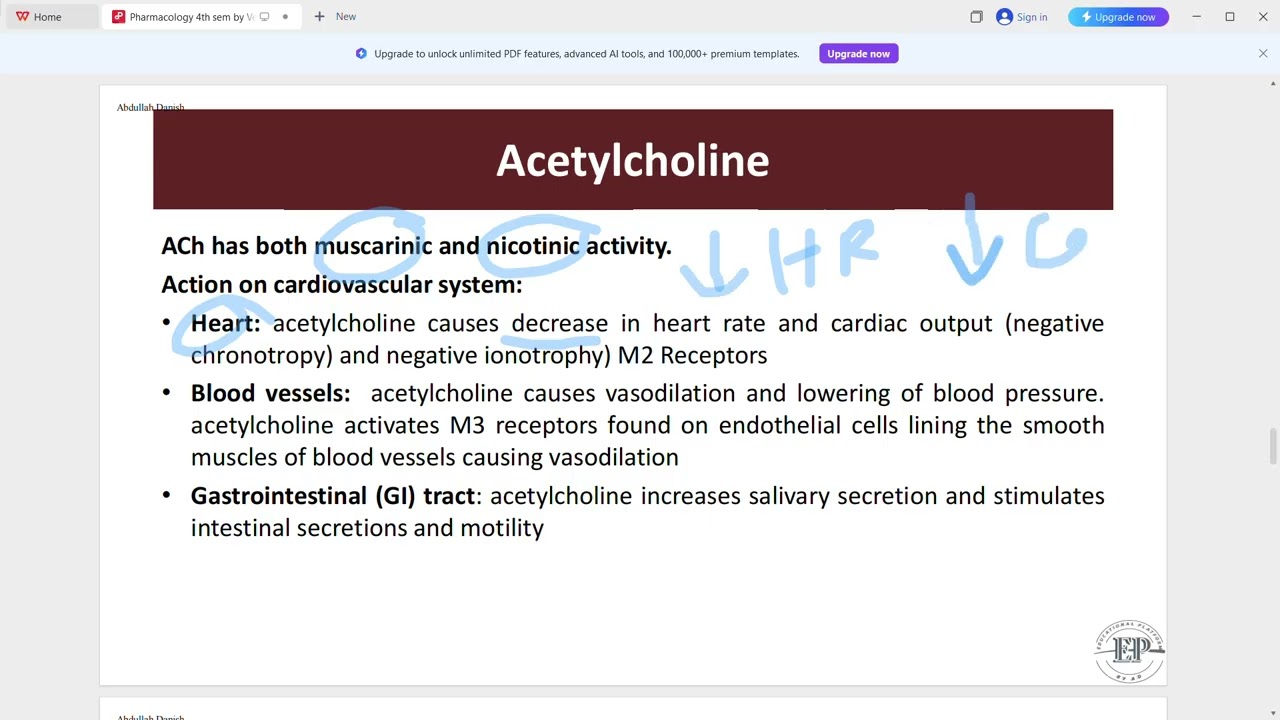Click the bold "Heart:" bullet label
This screenshot has height=720, width=1280.
225,323
